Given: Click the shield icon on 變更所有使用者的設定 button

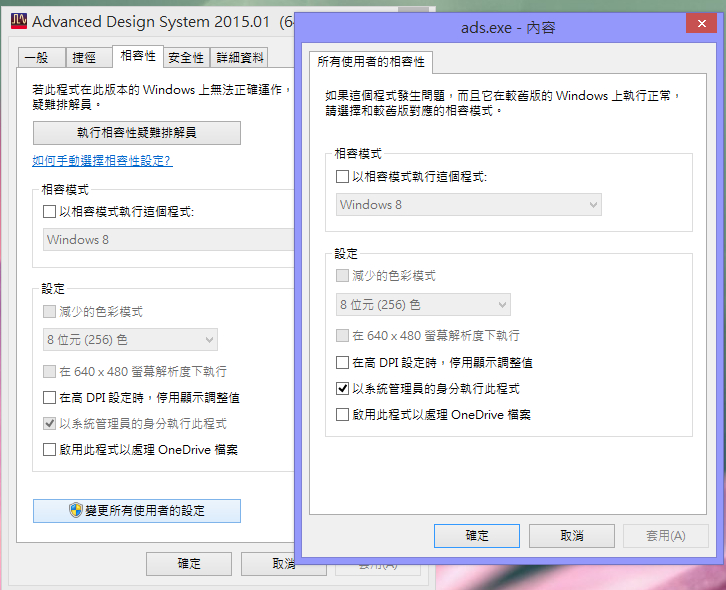Looking at the screenshot, I should point(75,510).
